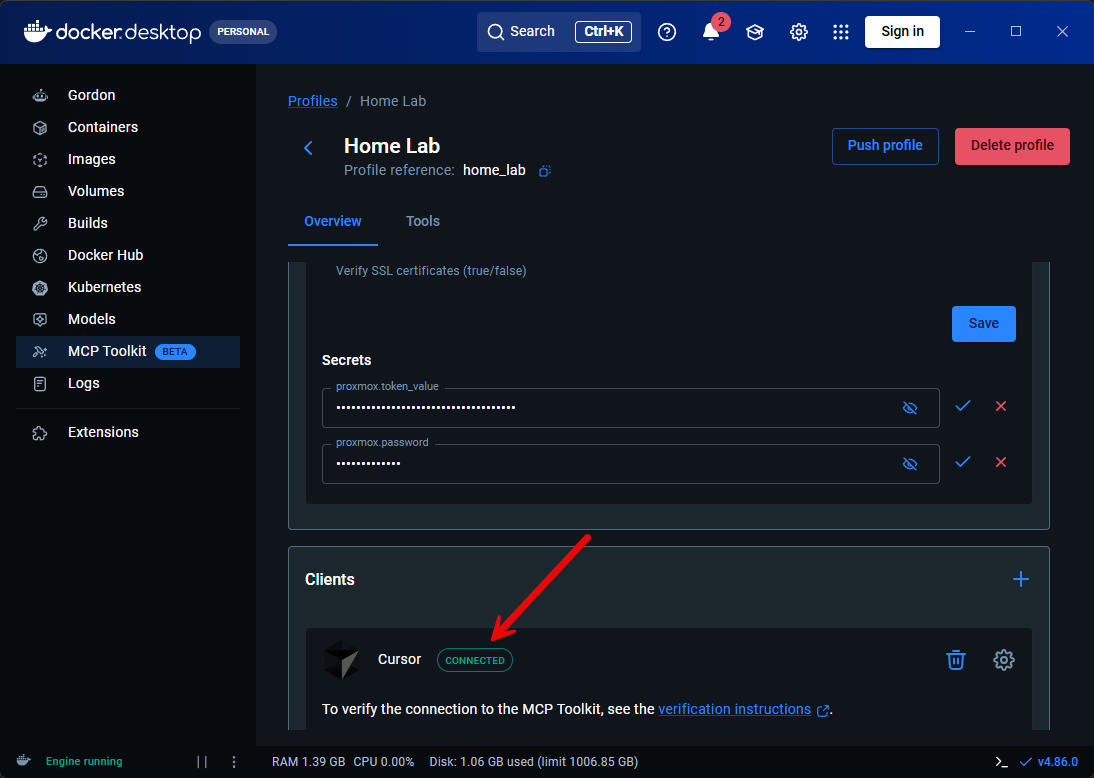This screenshot has width=1094, height=778.
Task: Remove the Cursor client with trash icon
Action: [x=956, y=660]
